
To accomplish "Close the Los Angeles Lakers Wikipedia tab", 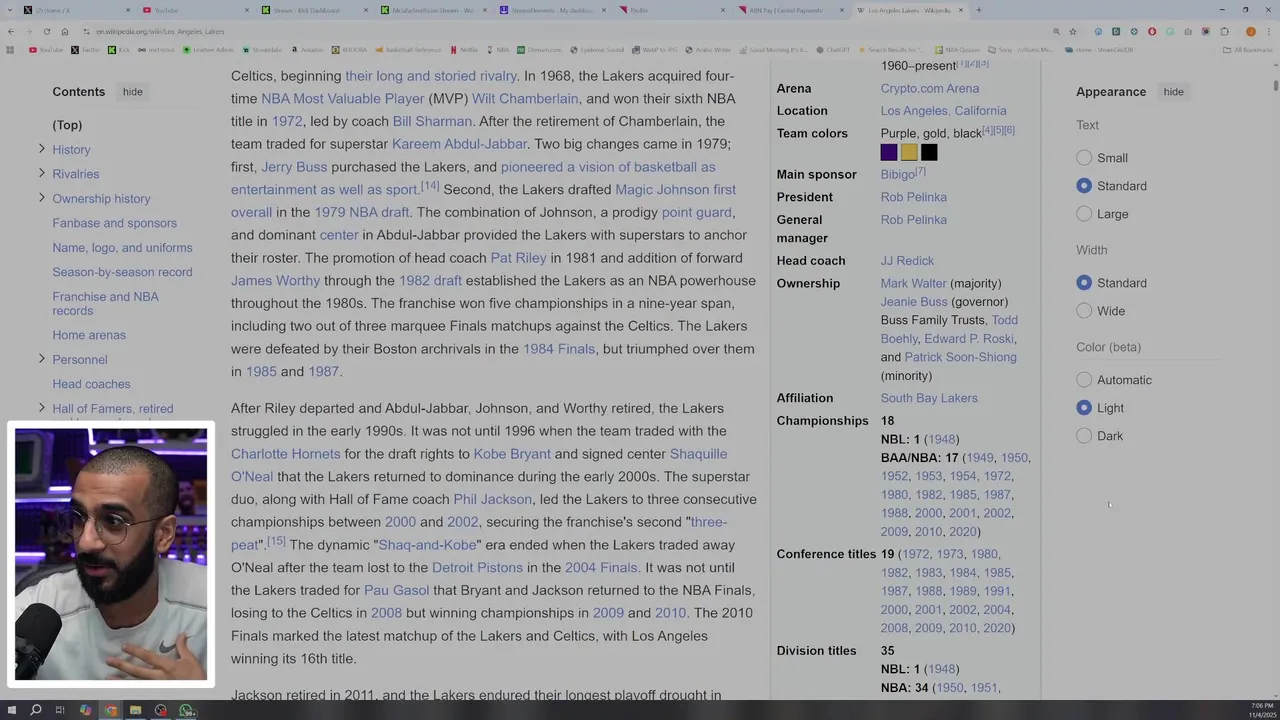I will (961, 10).
